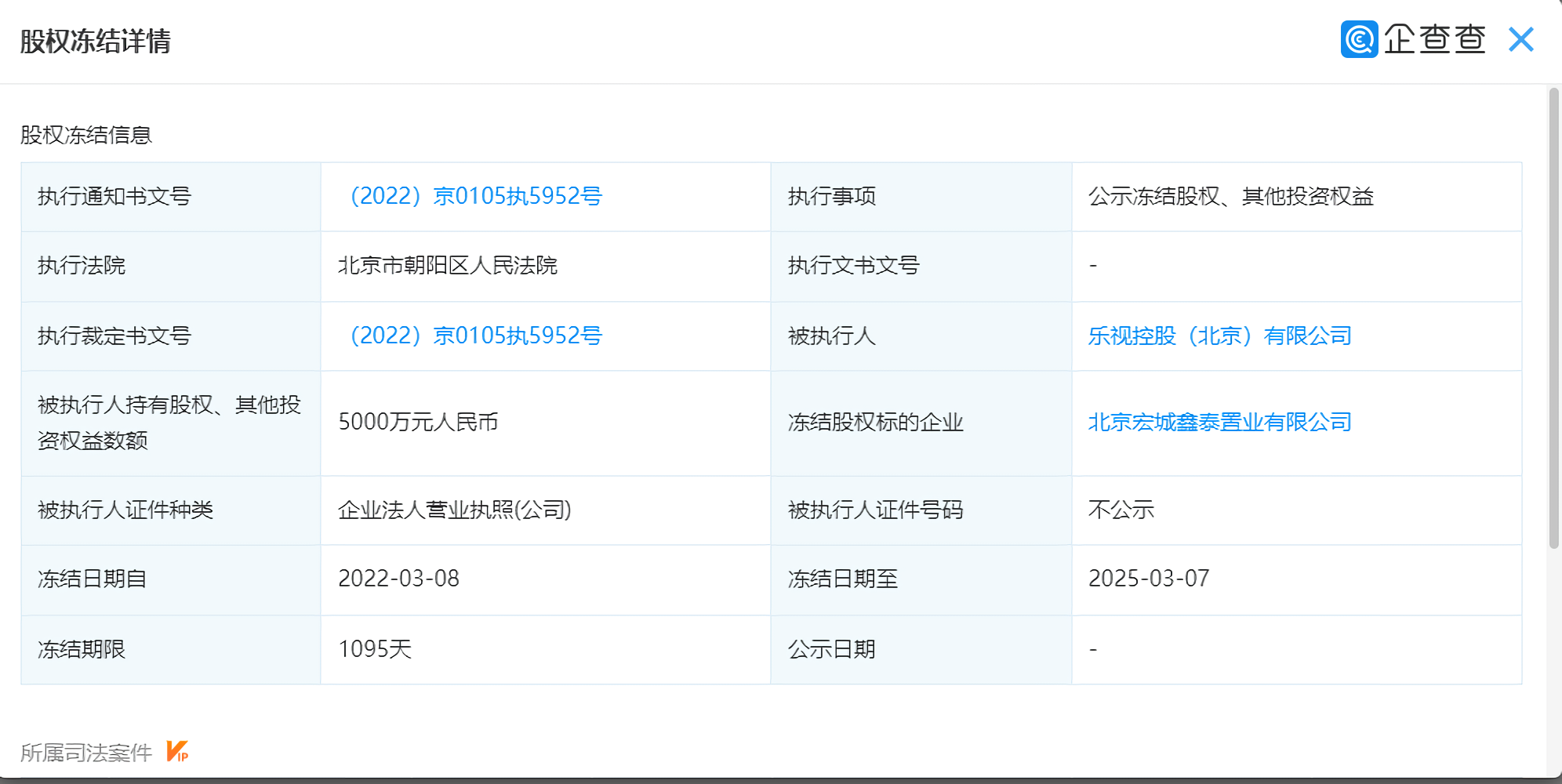Click the 被执行人证件号码 label cell
The width and height of the screenshot is (1562, 784).
point(921,510)
